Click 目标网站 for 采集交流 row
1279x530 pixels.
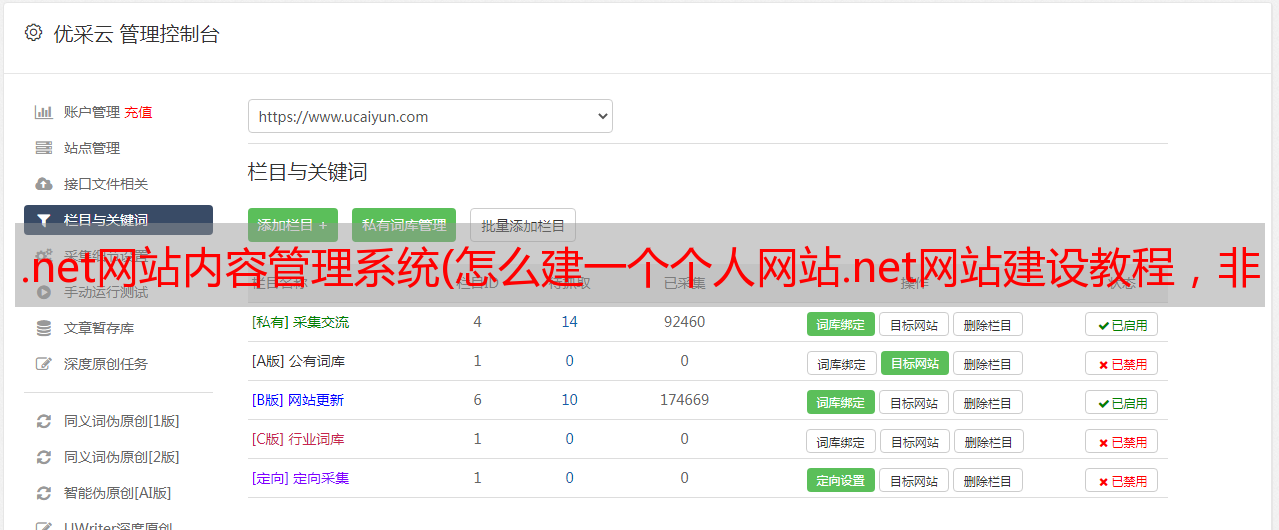(914, 324)
